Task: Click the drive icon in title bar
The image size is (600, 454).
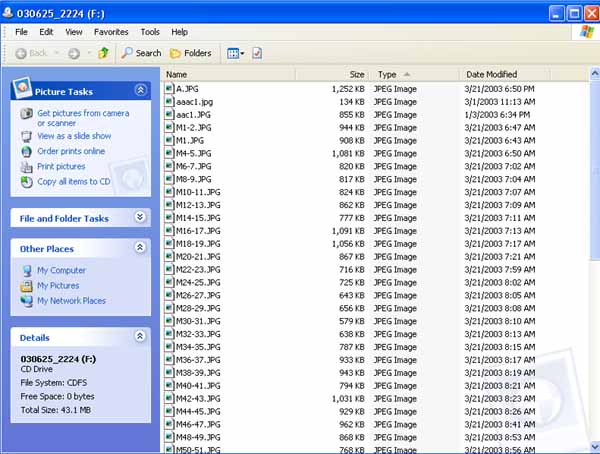Action: [x=7, y=13]
